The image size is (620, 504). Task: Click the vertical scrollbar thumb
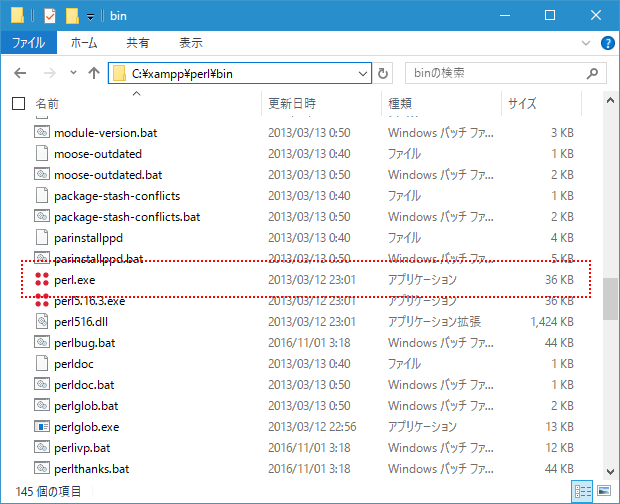610,298
